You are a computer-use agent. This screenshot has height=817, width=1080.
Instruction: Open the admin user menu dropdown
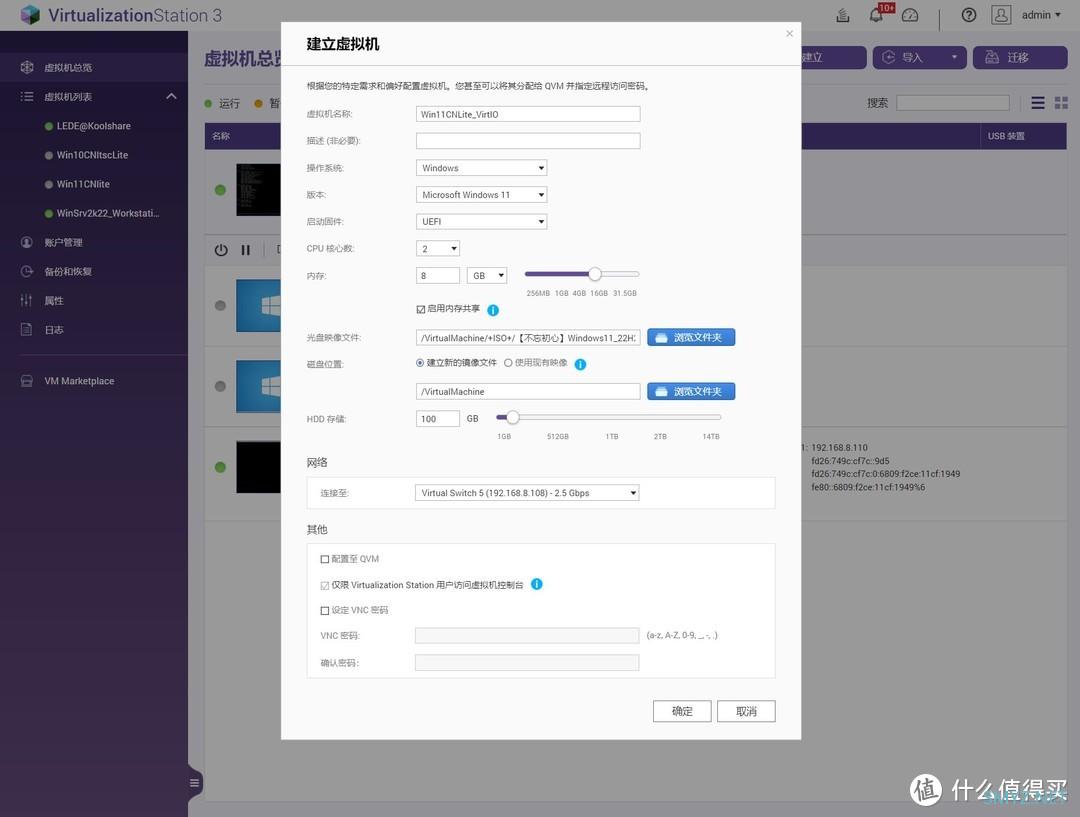tap(1041, 15)
